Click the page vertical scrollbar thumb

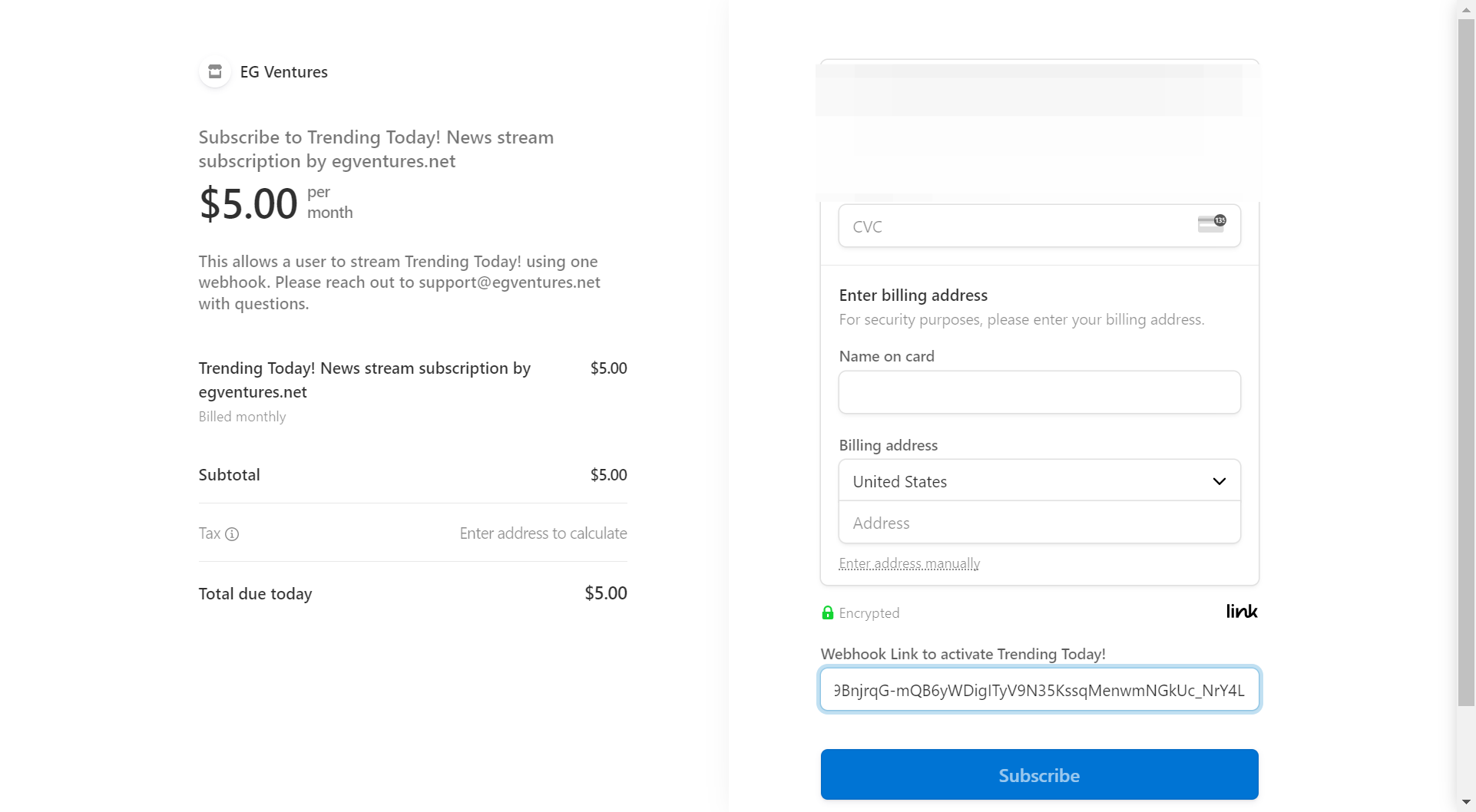click(x=1466, y=362)
